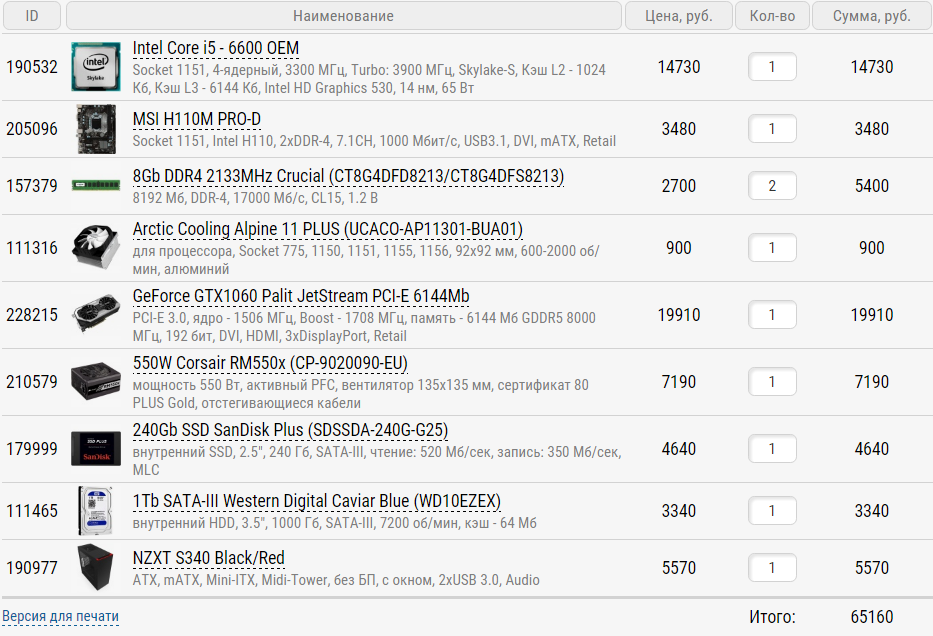Open 240Gb SSD SanDisk Plus link
Image resolution: width=933 pixels, height=636 pixels.
click(290, 430)
